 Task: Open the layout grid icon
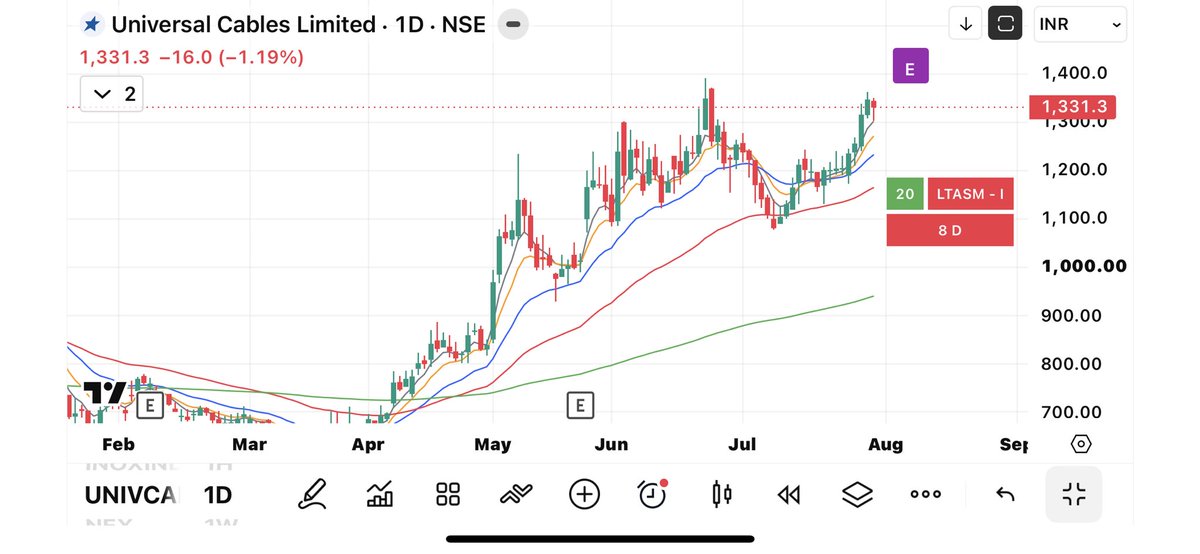click(x=448, y=494)
